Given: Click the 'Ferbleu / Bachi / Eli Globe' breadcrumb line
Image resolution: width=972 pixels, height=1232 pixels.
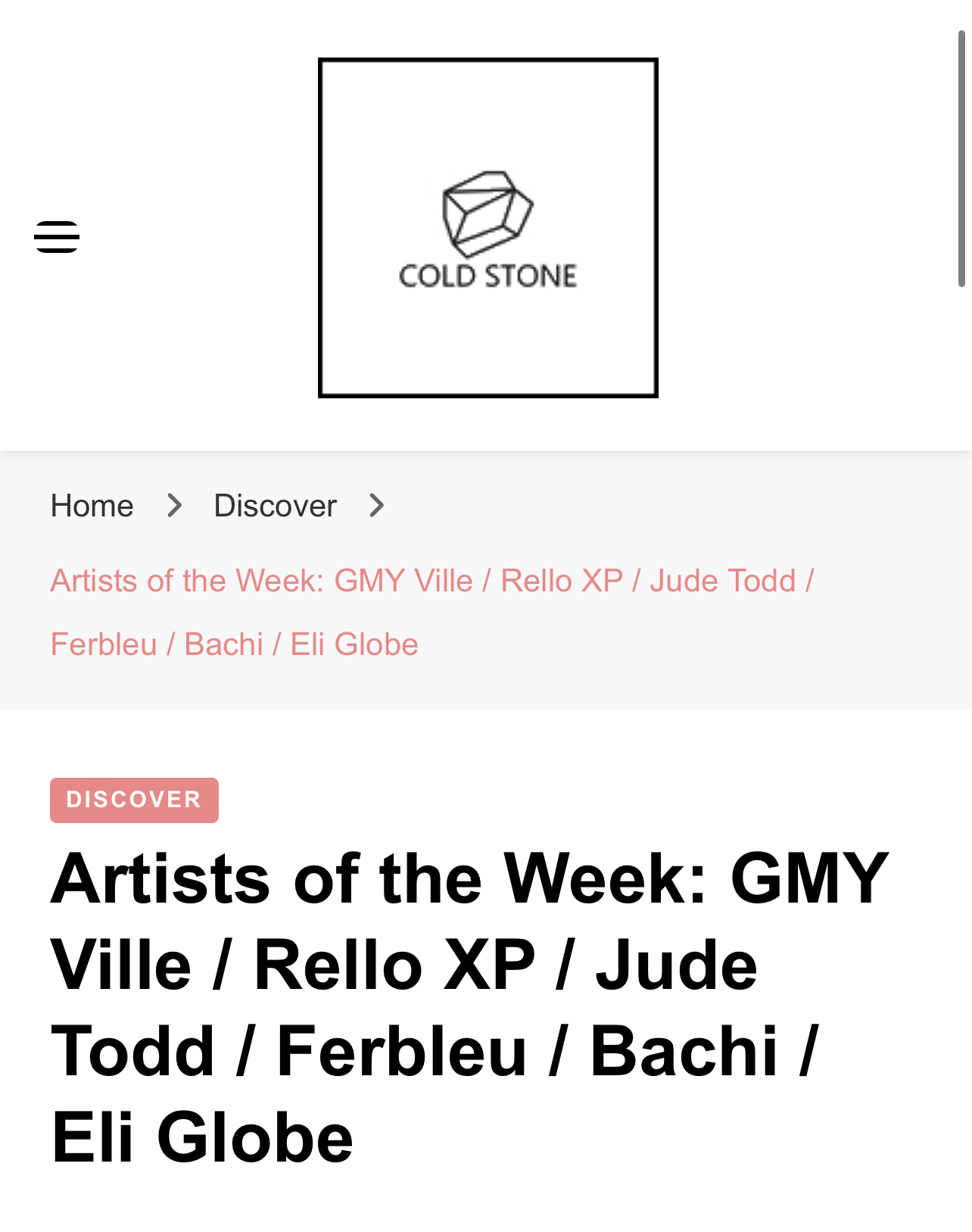Looking at the screenshot, I should [x=235, y=644].
